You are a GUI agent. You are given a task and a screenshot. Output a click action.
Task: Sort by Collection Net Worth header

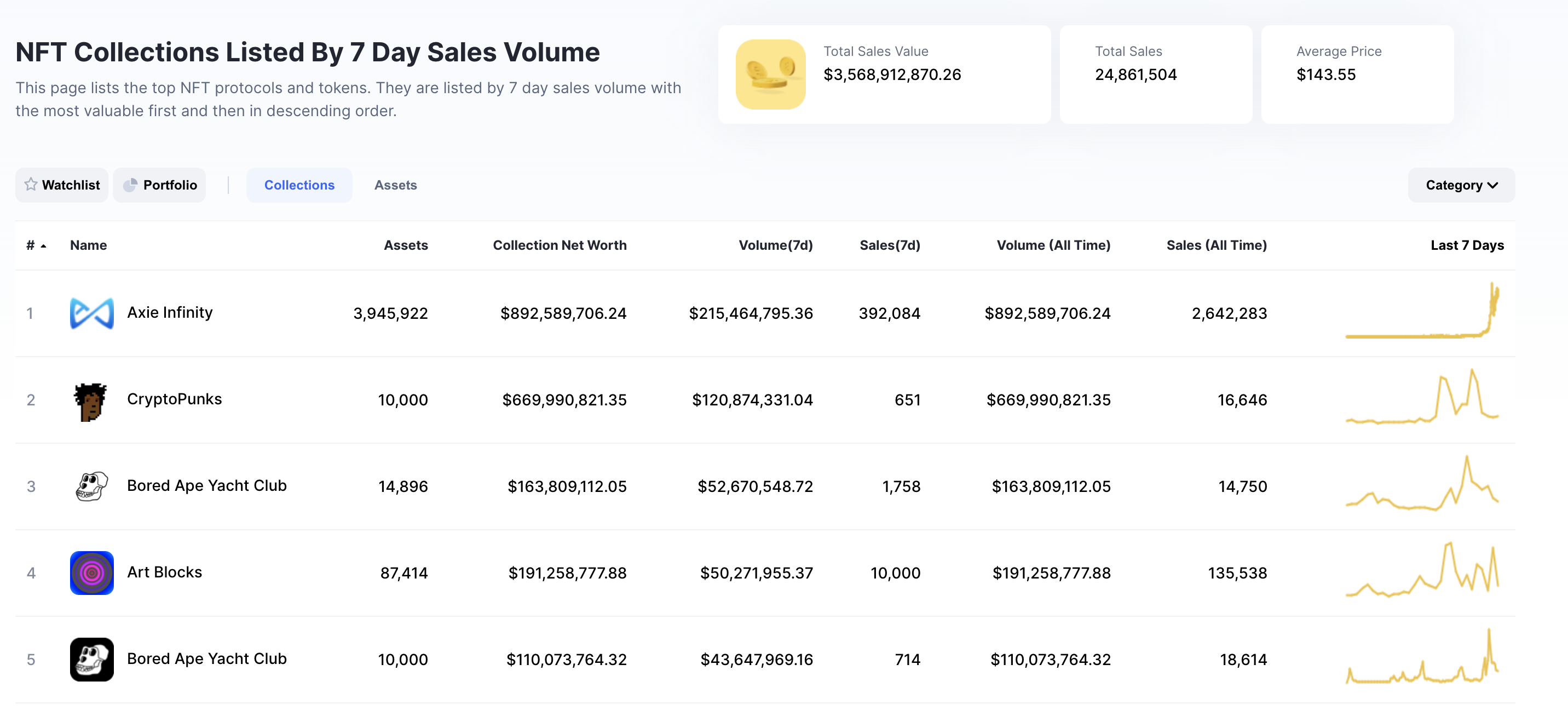[559, 245]
